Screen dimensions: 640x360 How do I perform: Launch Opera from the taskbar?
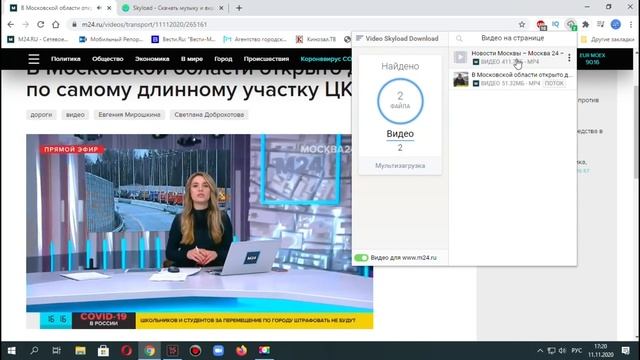pyautogui.click(x=127, y=351)
